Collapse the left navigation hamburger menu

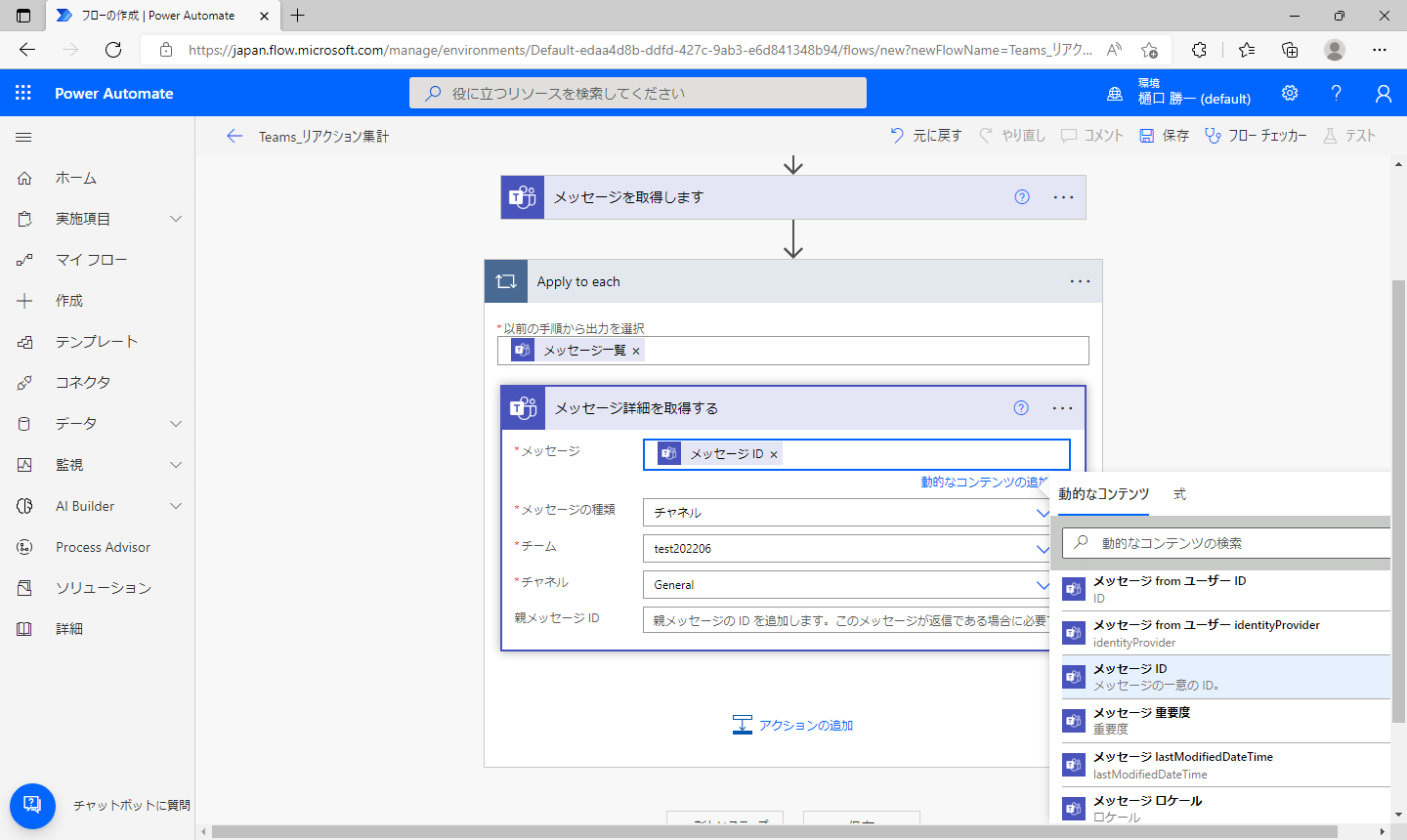pos(24,137)
